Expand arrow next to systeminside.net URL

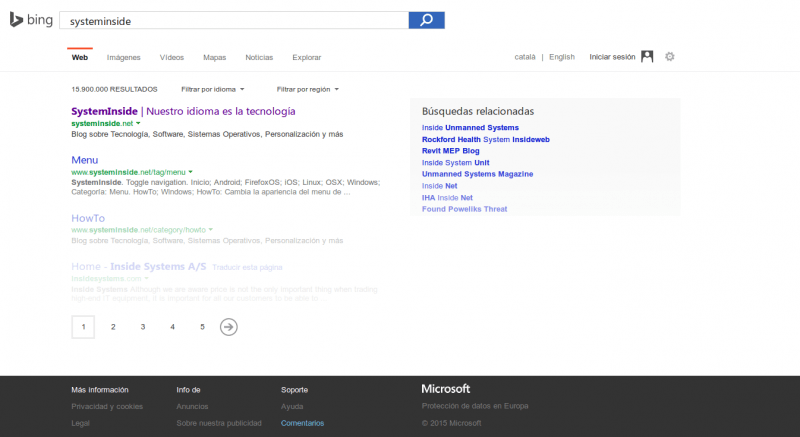point(138,123)
